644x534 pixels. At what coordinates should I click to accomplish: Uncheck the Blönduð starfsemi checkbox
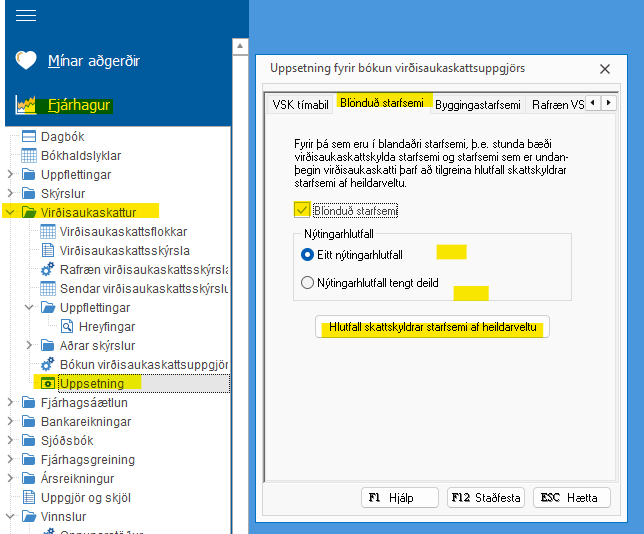(x=302, y=210)
